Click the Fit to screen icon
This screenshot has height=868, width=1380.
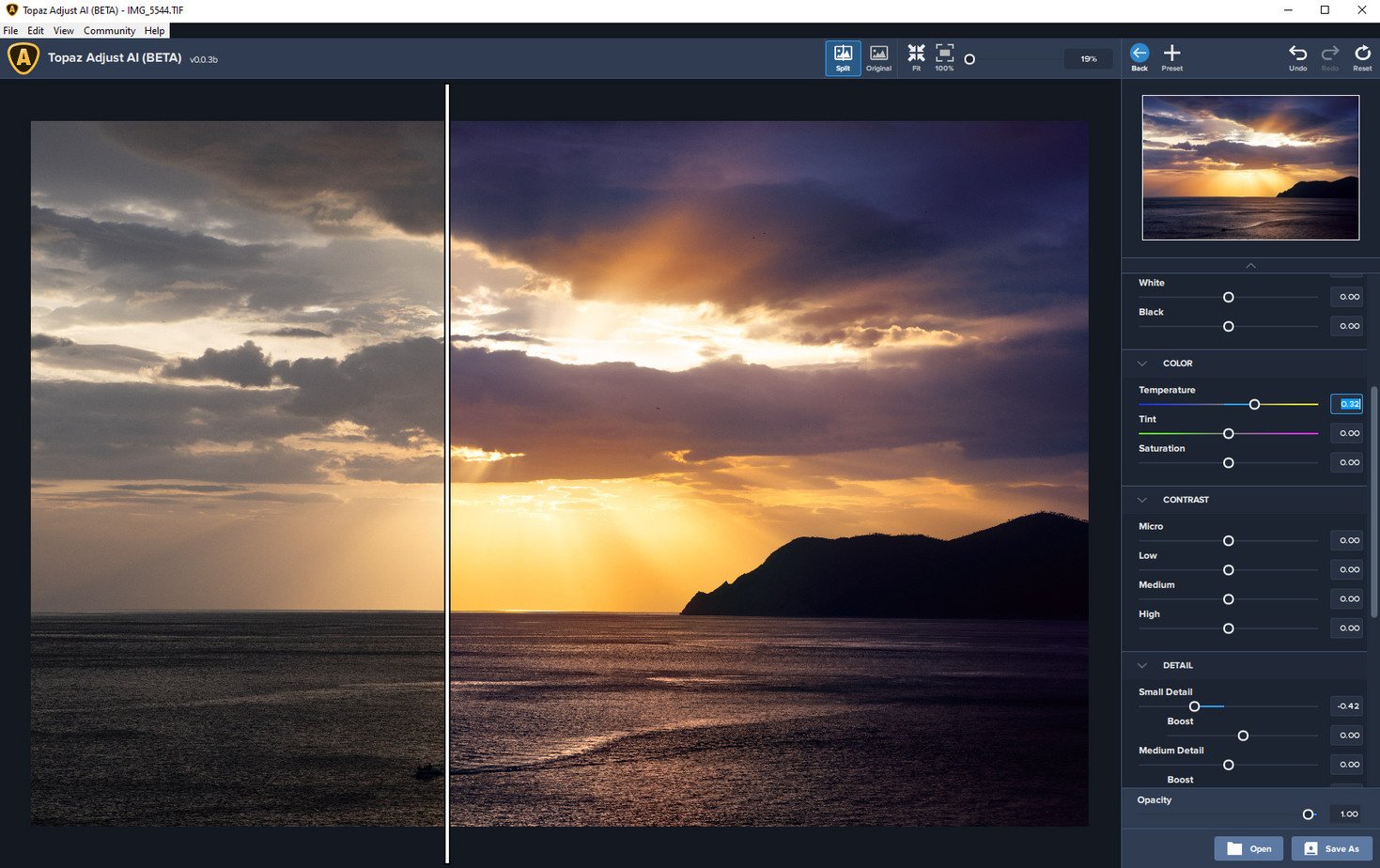[916, 56]
